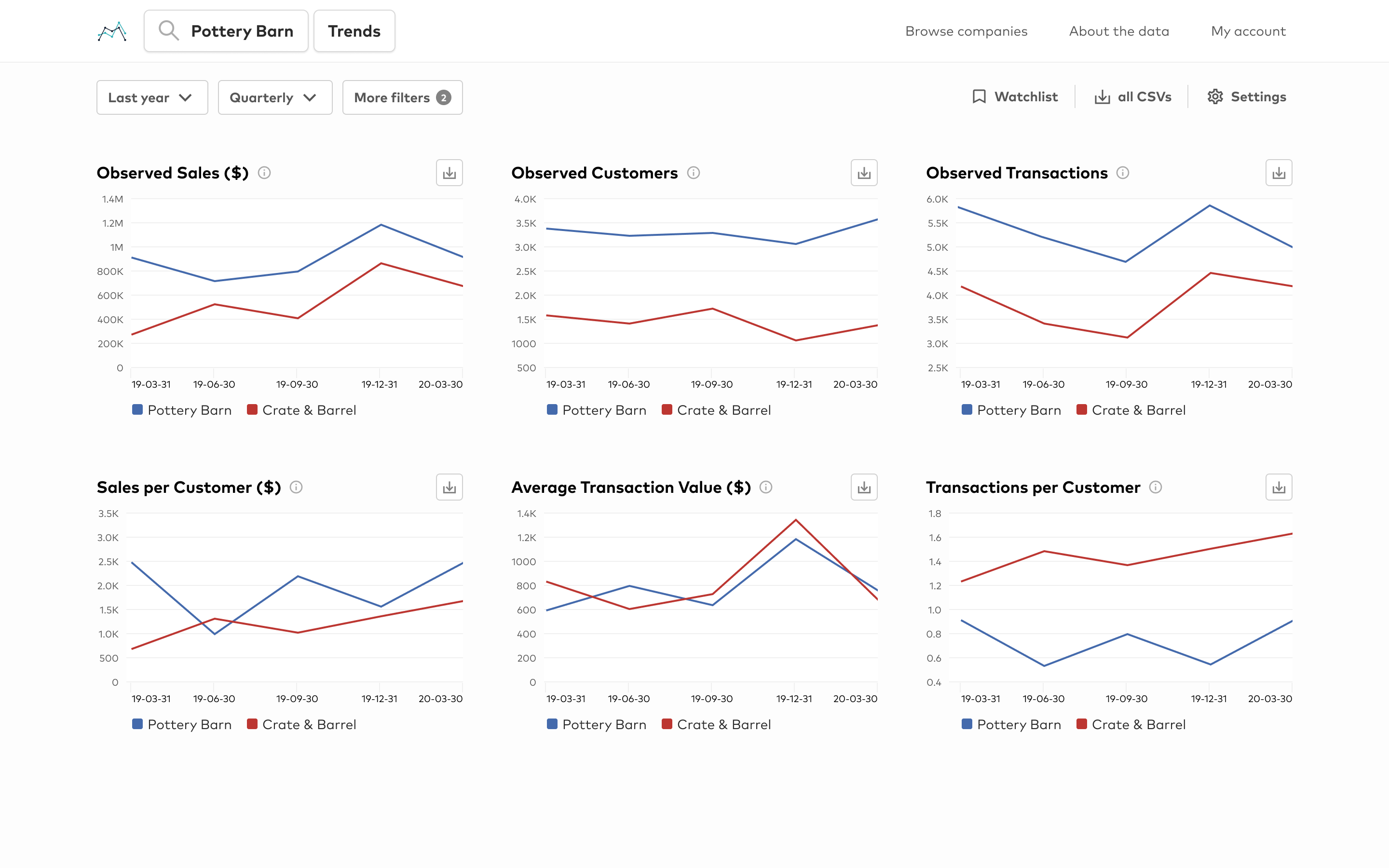Download Observed Customers chart CSV

click(864, 173)
